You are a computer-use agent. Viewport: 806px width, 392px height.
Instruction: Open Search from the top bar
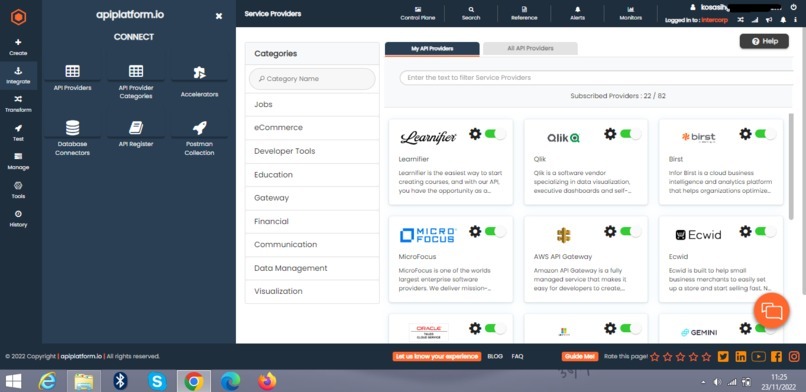pos(471,13)
